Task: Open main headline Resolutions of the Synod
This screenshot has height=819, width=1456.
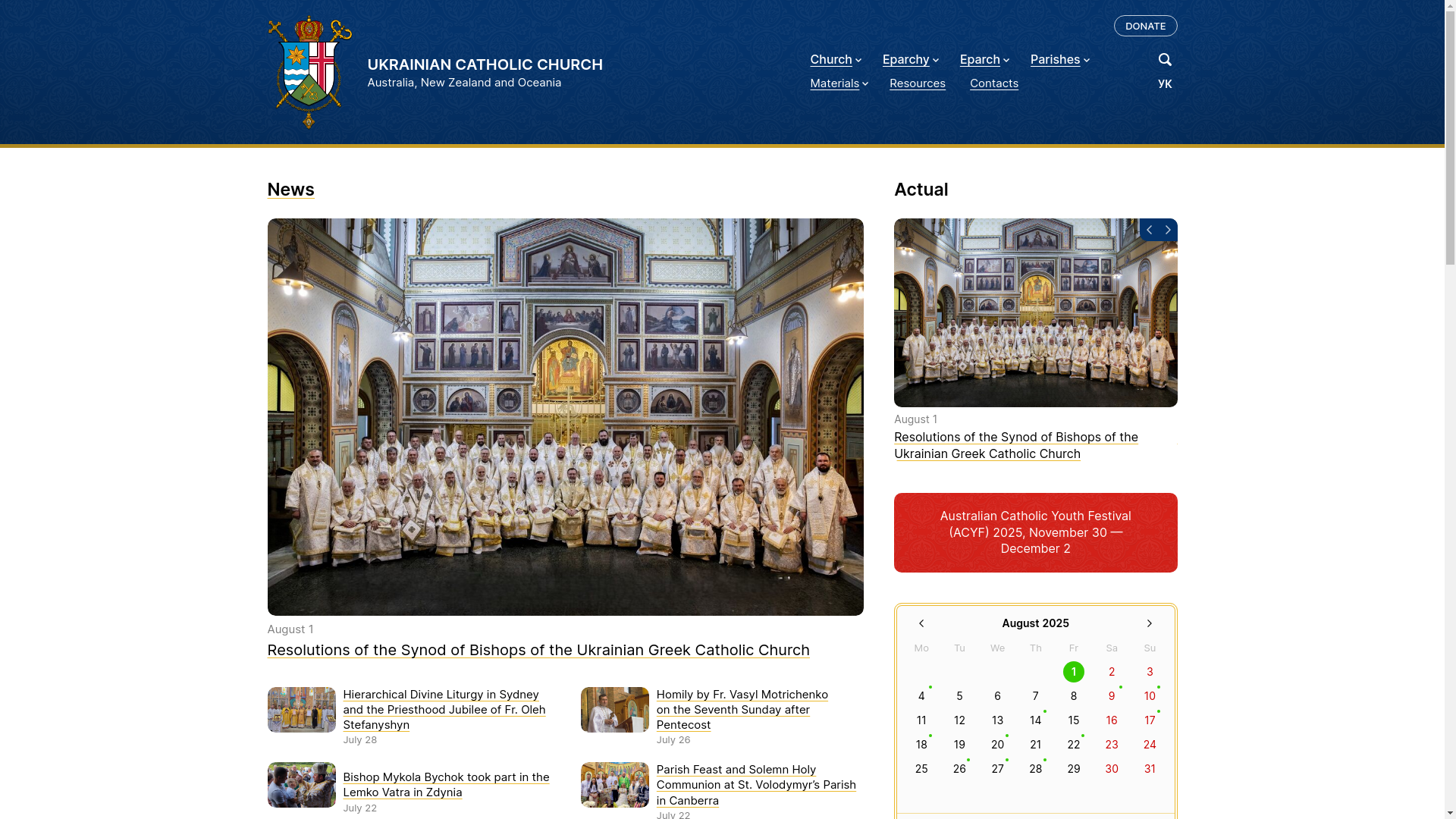Action: tap(538, 650)
